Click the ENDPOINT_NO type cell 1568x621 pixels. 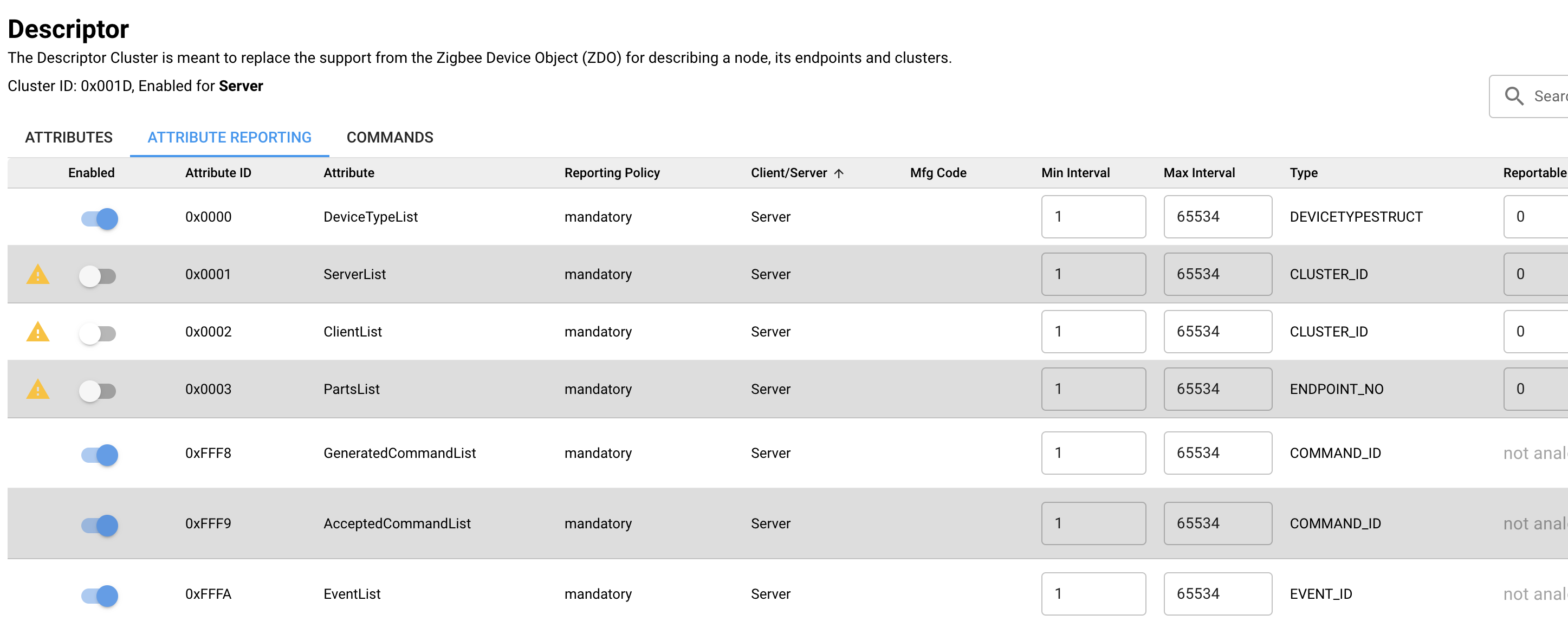(1336, 389)
